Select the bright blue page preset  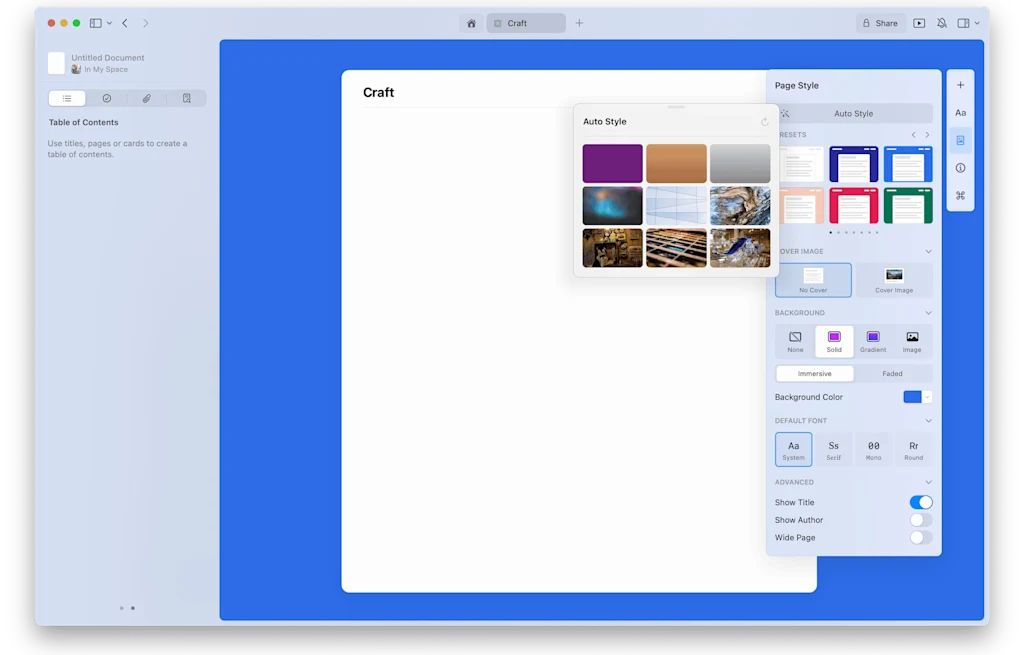[x=908, y=164]
